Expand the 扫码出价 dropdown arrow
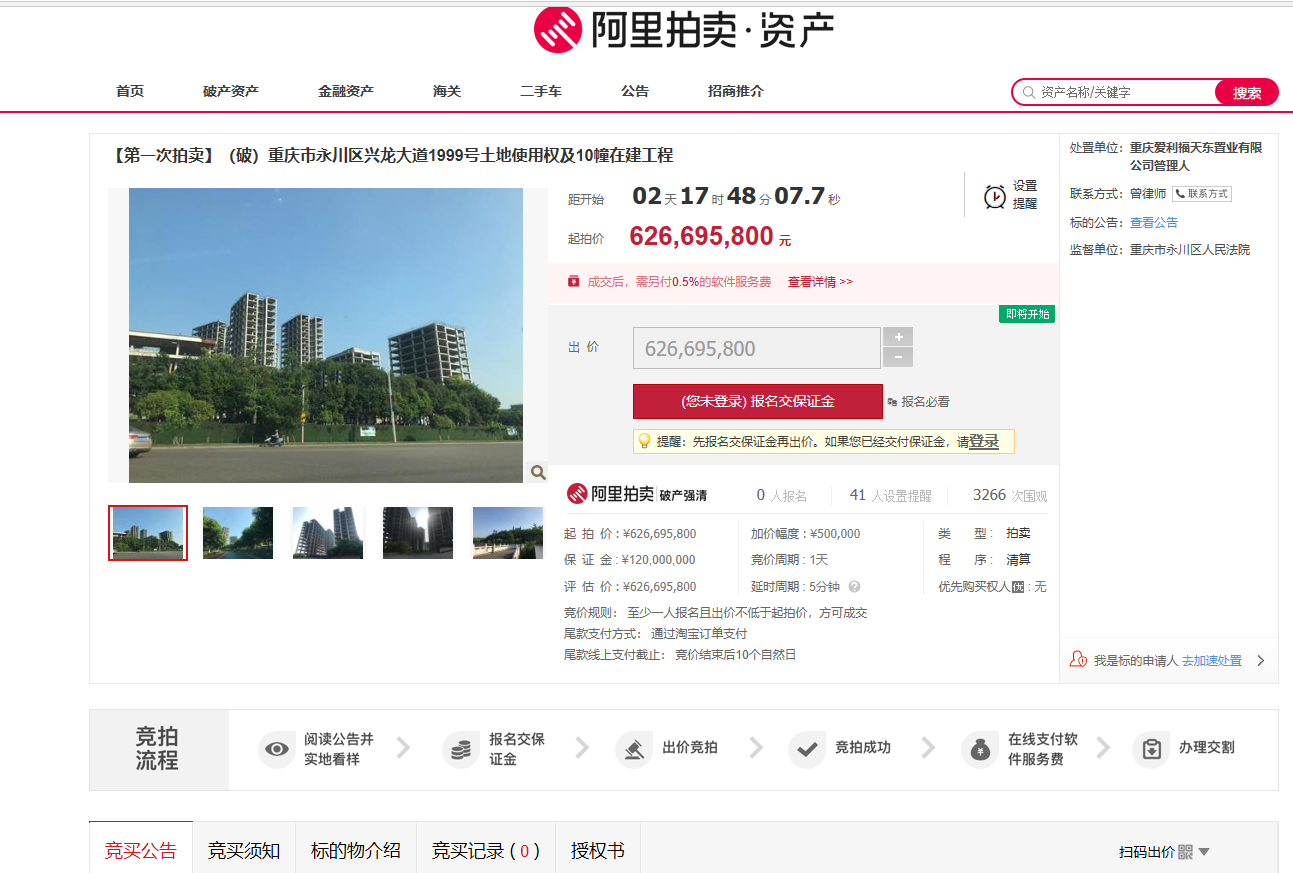The width and height of the screenshot is (1293, 873). pos(1204,852)
